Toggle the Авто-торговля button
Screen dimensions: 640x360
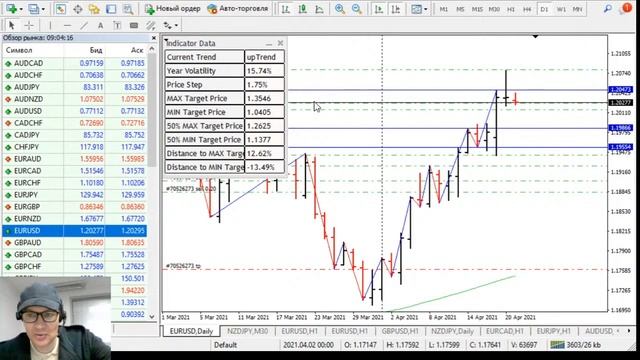238,9
